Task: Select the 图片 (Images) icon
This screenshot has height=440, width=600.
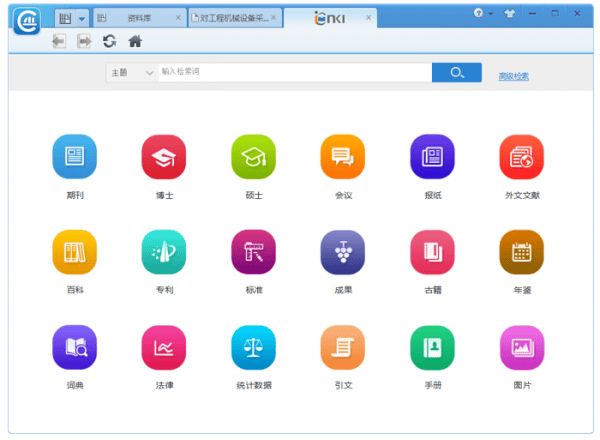Action: point(521,347)
